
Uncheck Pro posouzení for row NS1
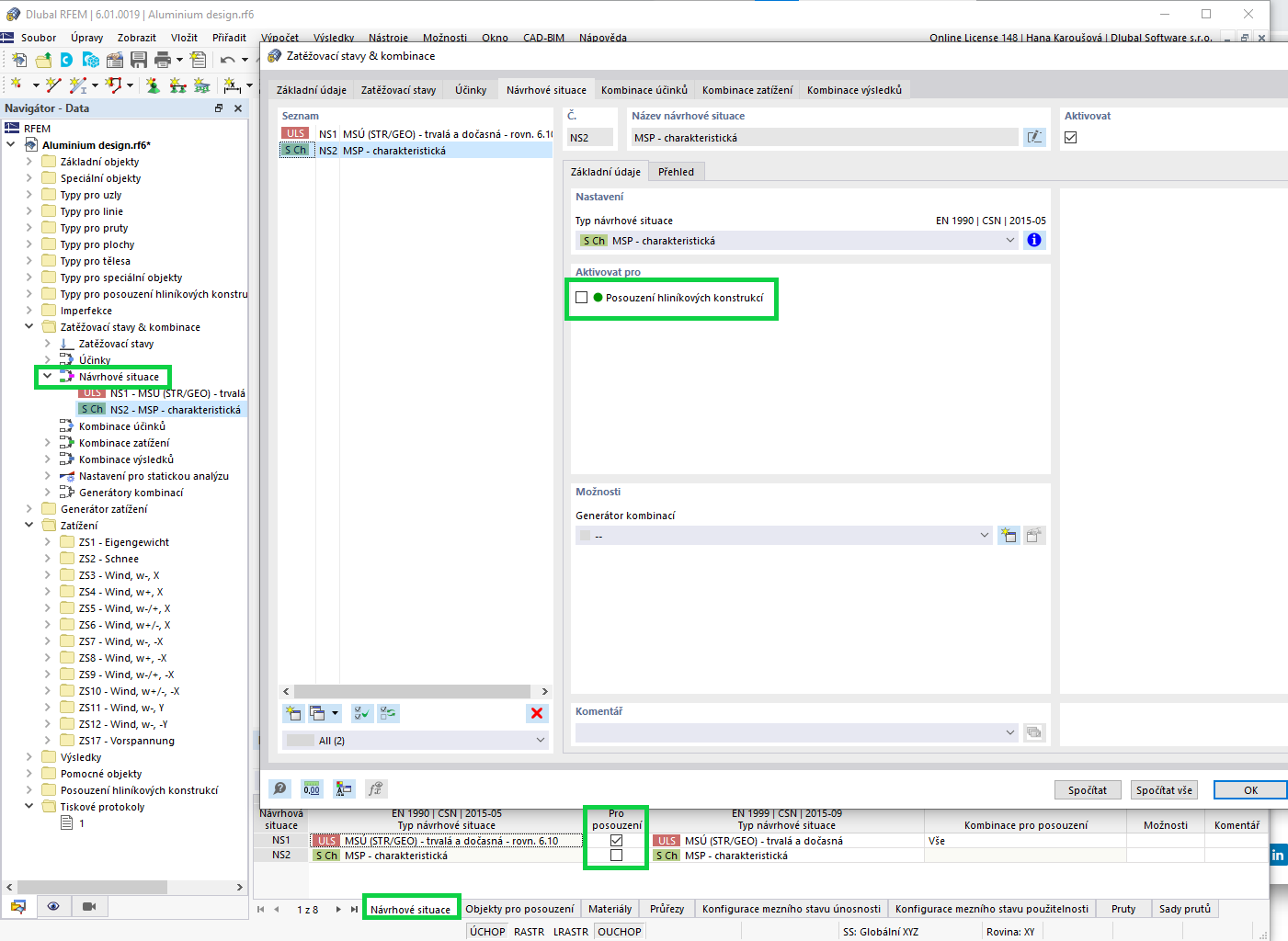[x=616, y=840]
